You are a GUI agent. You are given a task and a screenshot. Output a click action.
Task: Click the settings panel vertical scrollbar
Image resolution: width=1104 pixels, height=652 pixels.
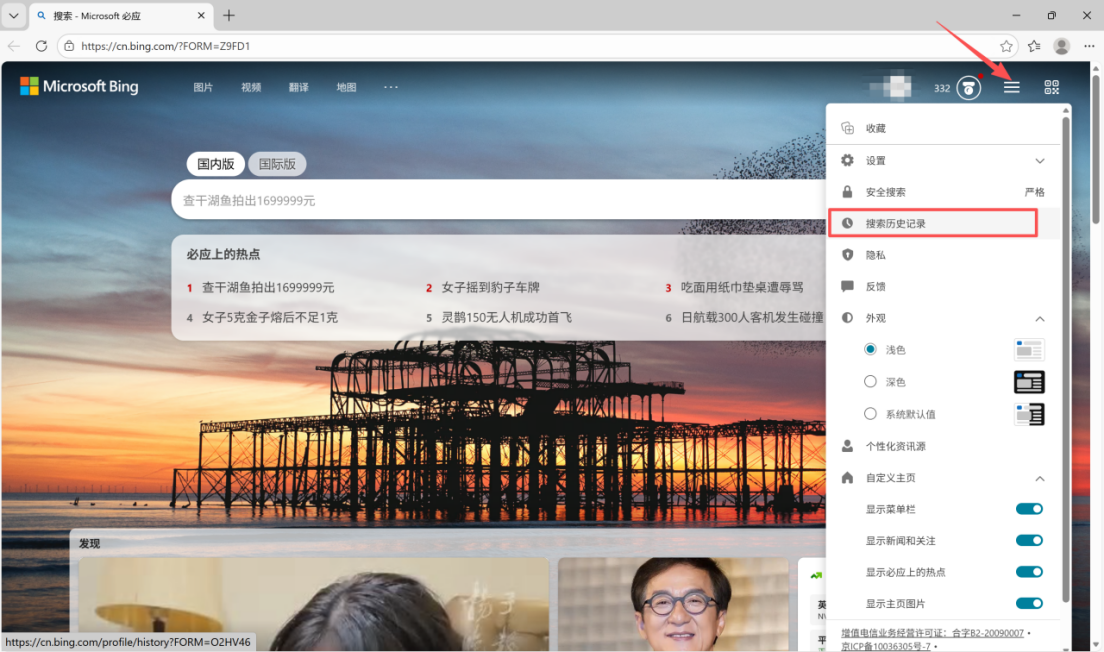[1065, 350]
